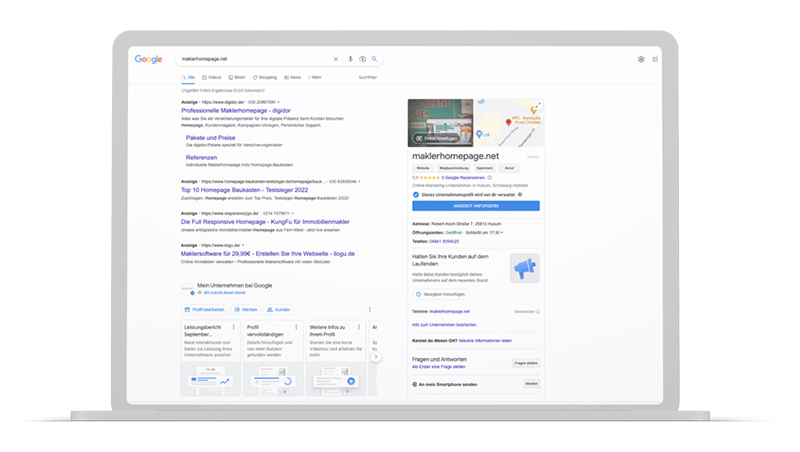This screenshot has width=800, height=452.
Task: Call the phone number 04841 9054025
Action: coord(444,241)
